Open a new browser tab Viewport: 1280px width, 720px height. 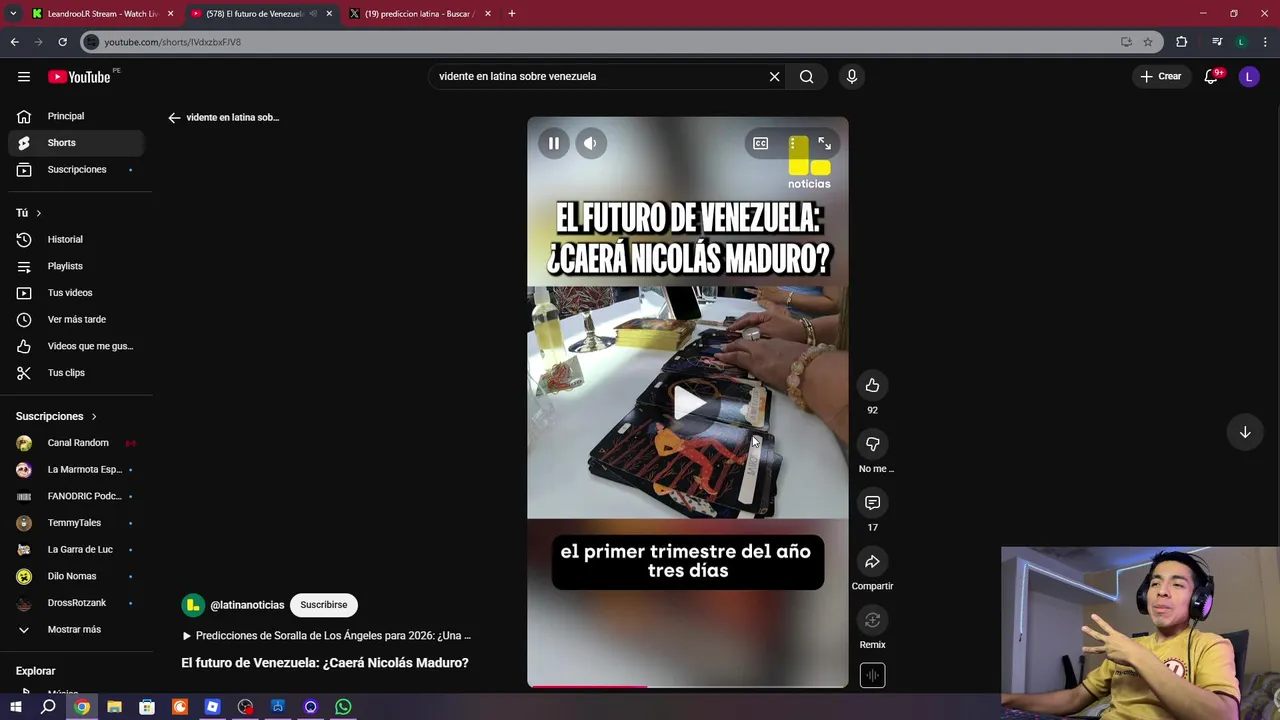(x=512, y=14)
